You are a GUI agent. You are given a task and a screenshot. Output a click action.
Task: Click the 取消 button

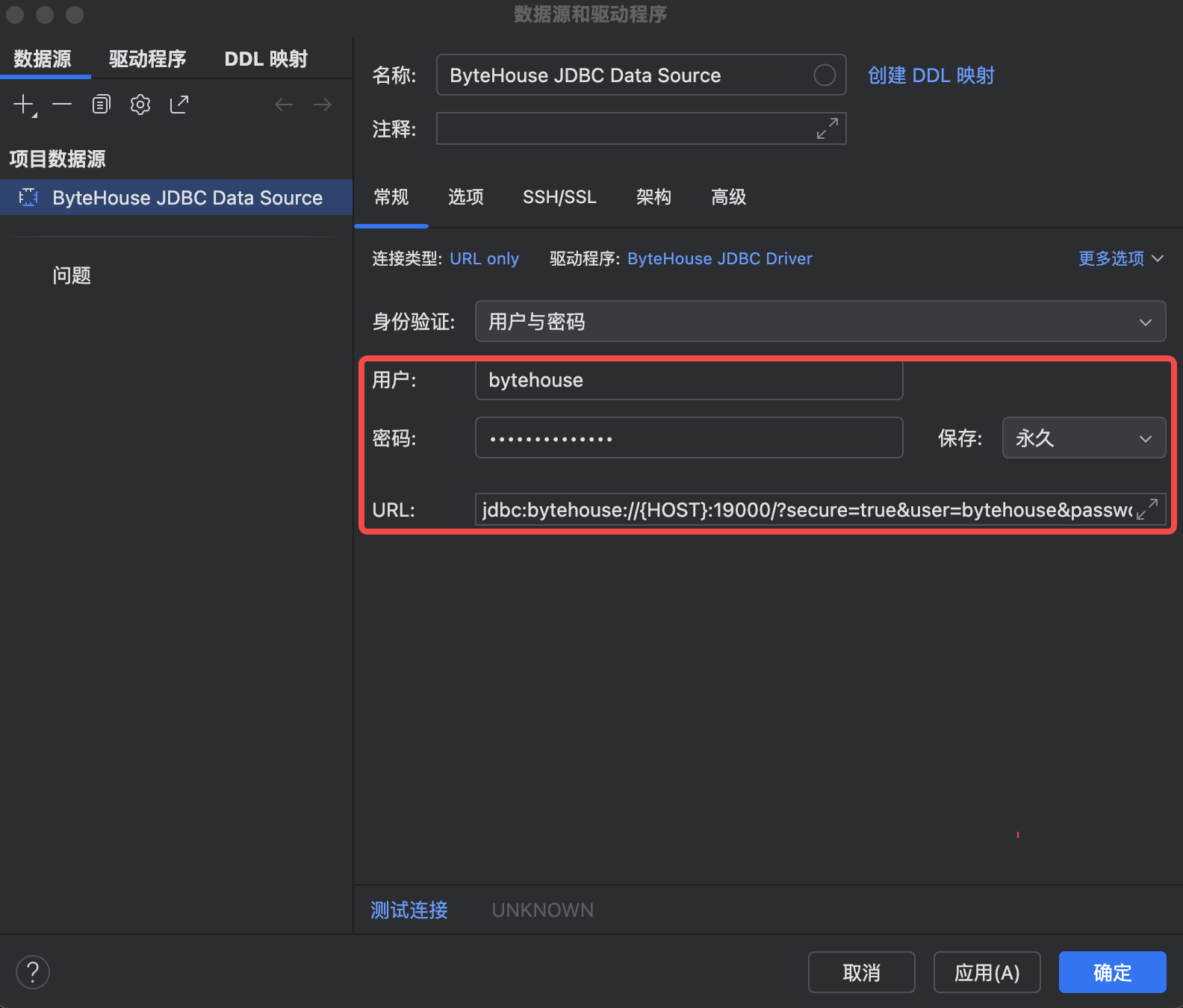(861, 972)
